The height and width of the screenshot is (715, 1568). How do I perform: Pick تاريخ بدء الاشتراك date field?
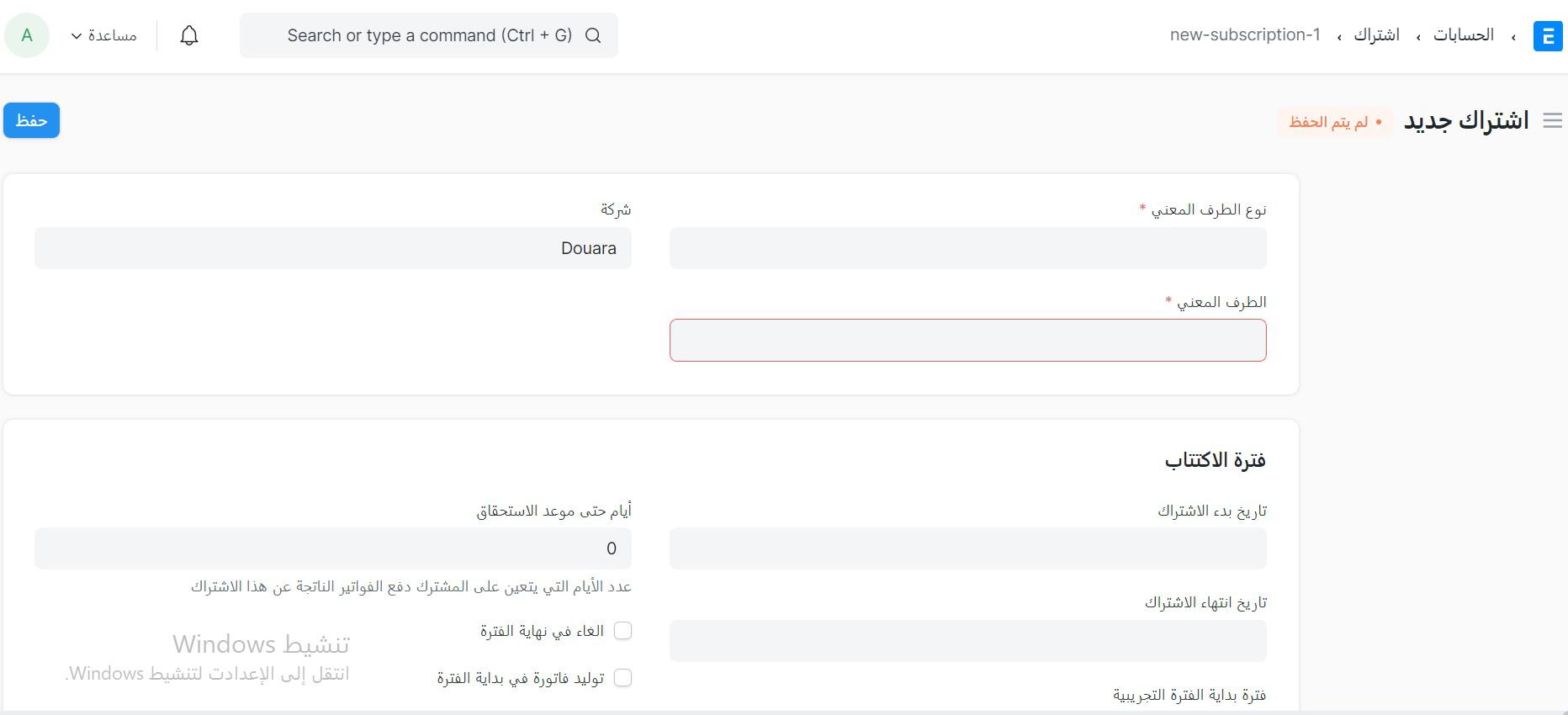(x=968, y=548)
